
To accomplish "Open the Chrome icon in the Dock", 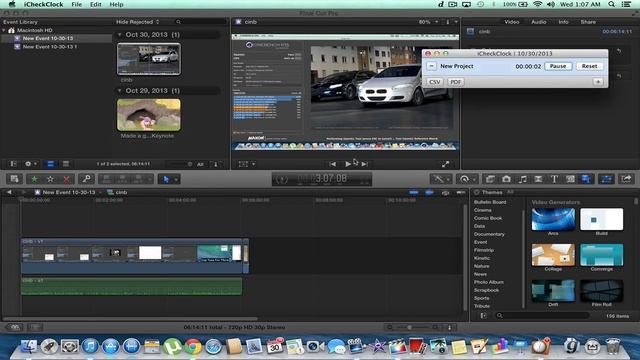I will [193, 347].
